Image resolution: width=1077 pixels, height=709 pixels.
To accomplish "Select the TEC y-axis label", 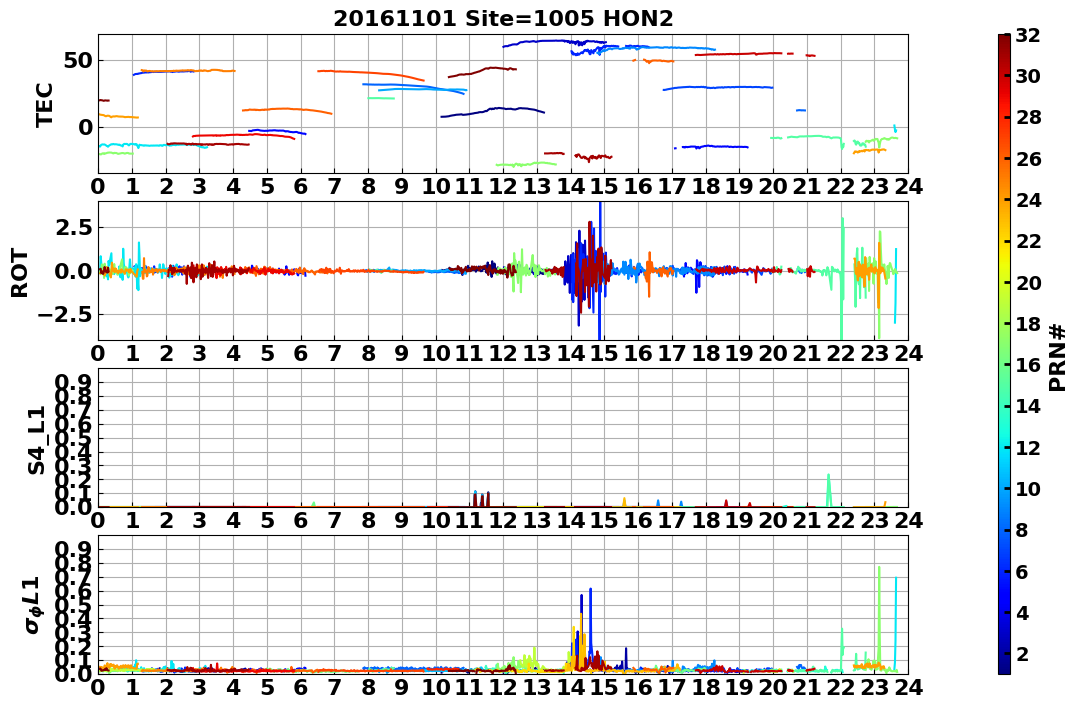I will [45, 105].
